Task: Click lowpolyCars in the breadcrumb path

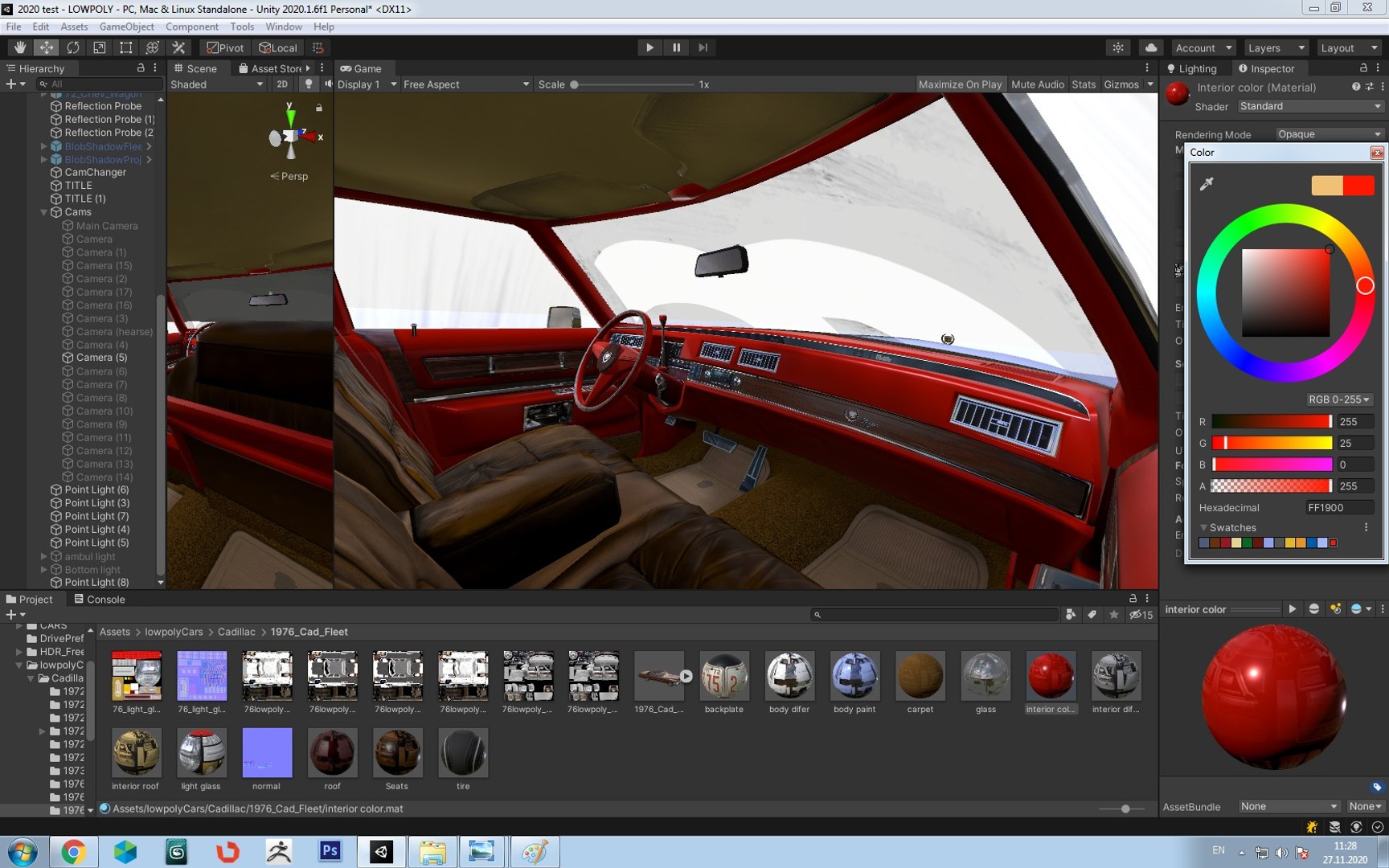Action: tap(174, 632)
